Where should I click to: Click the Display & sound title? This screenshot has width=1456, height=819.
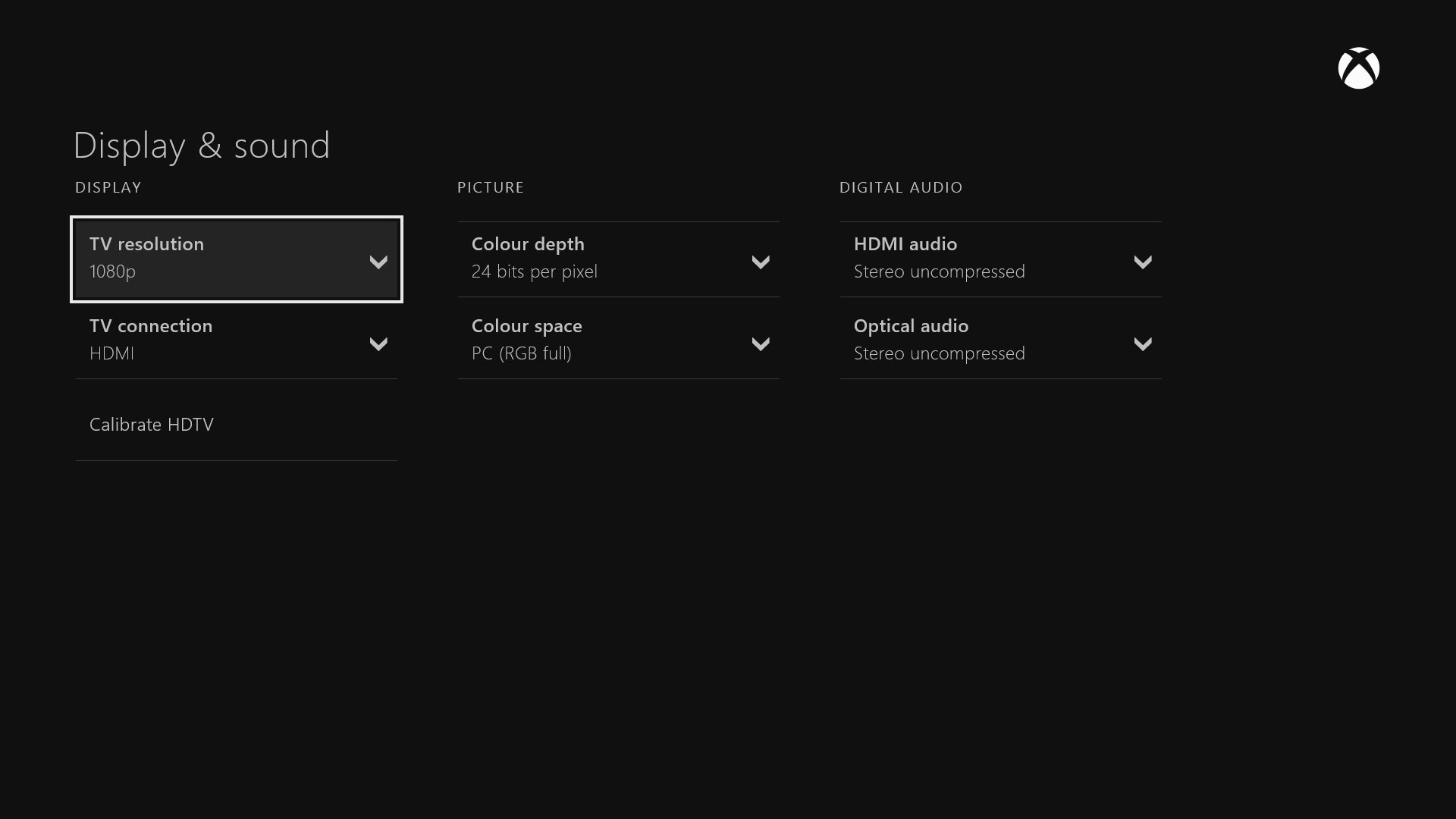202,144
